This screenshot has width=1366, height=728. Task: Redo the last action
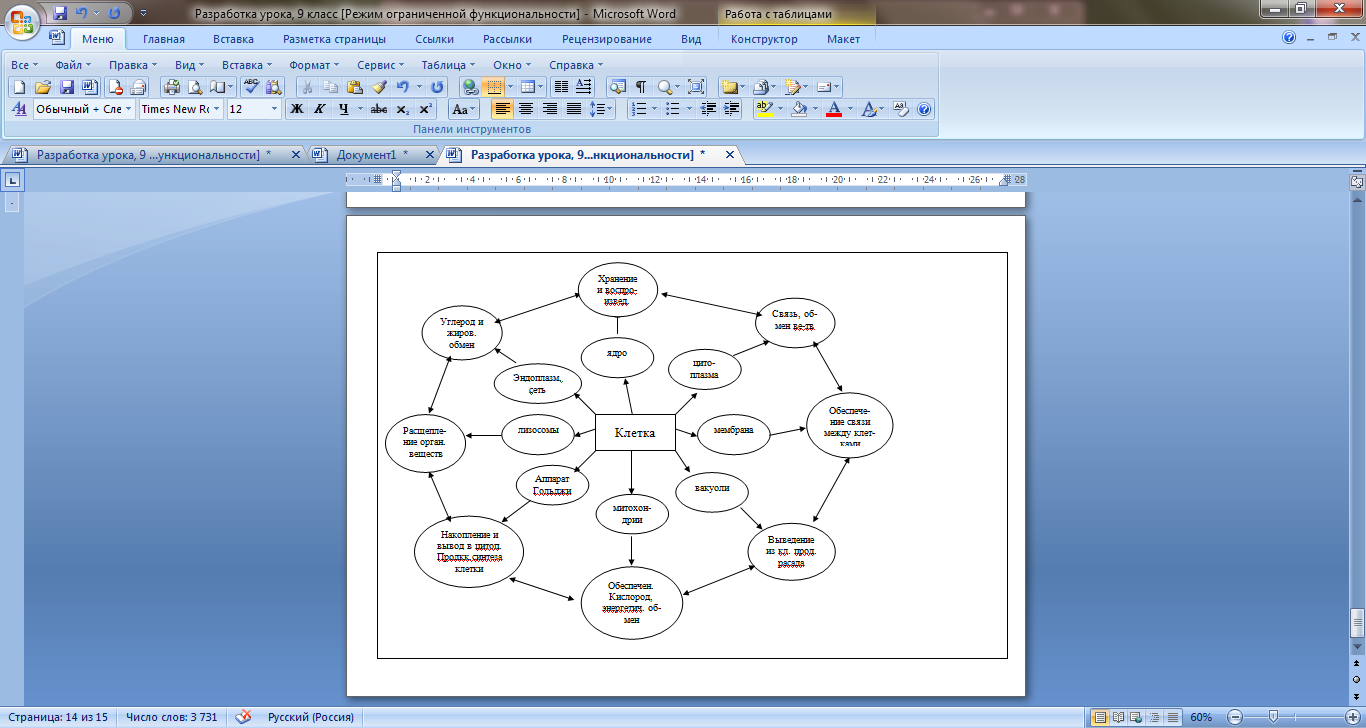point(437,87)
